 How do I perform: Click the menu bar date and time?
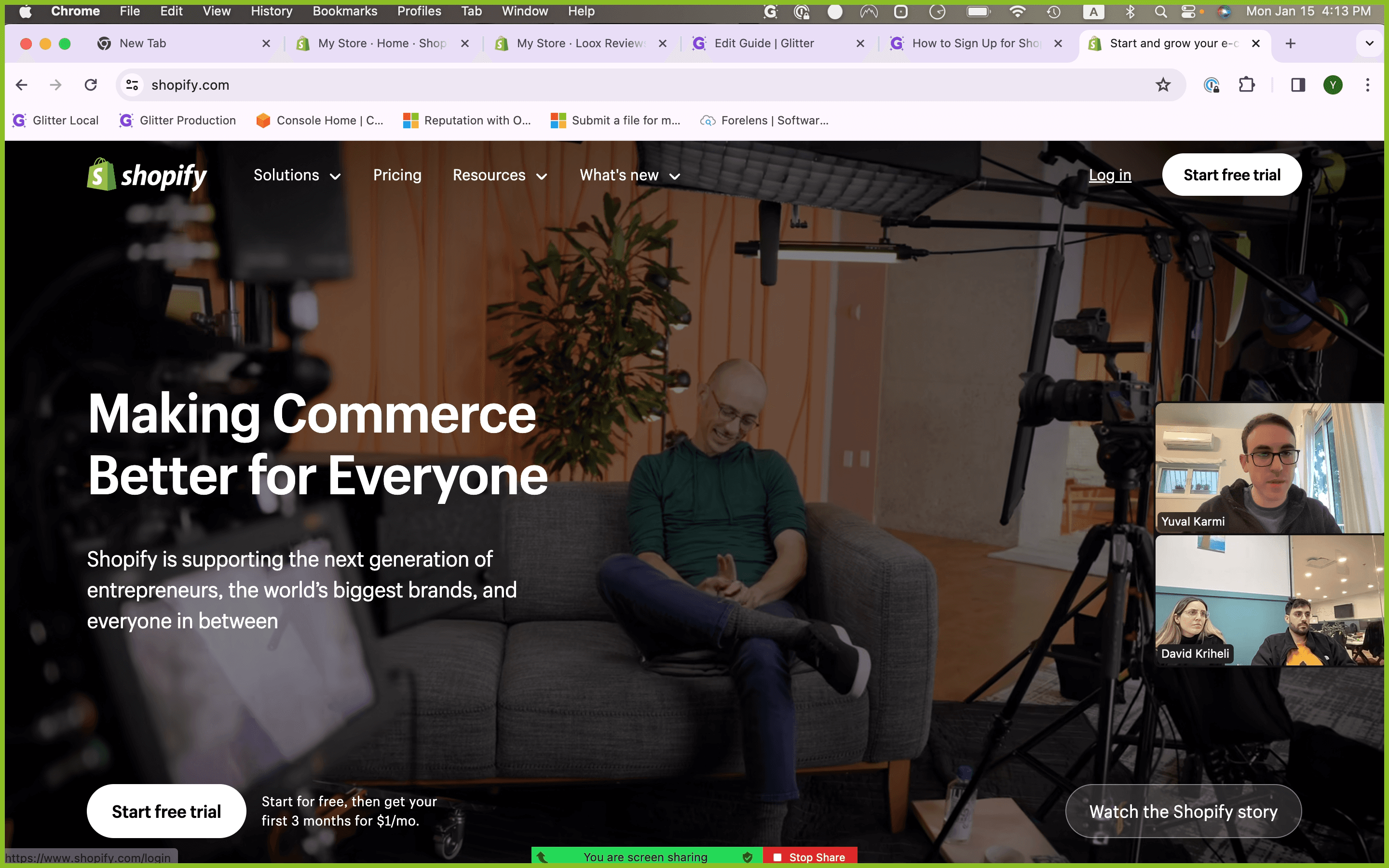tap(1308, 12)
